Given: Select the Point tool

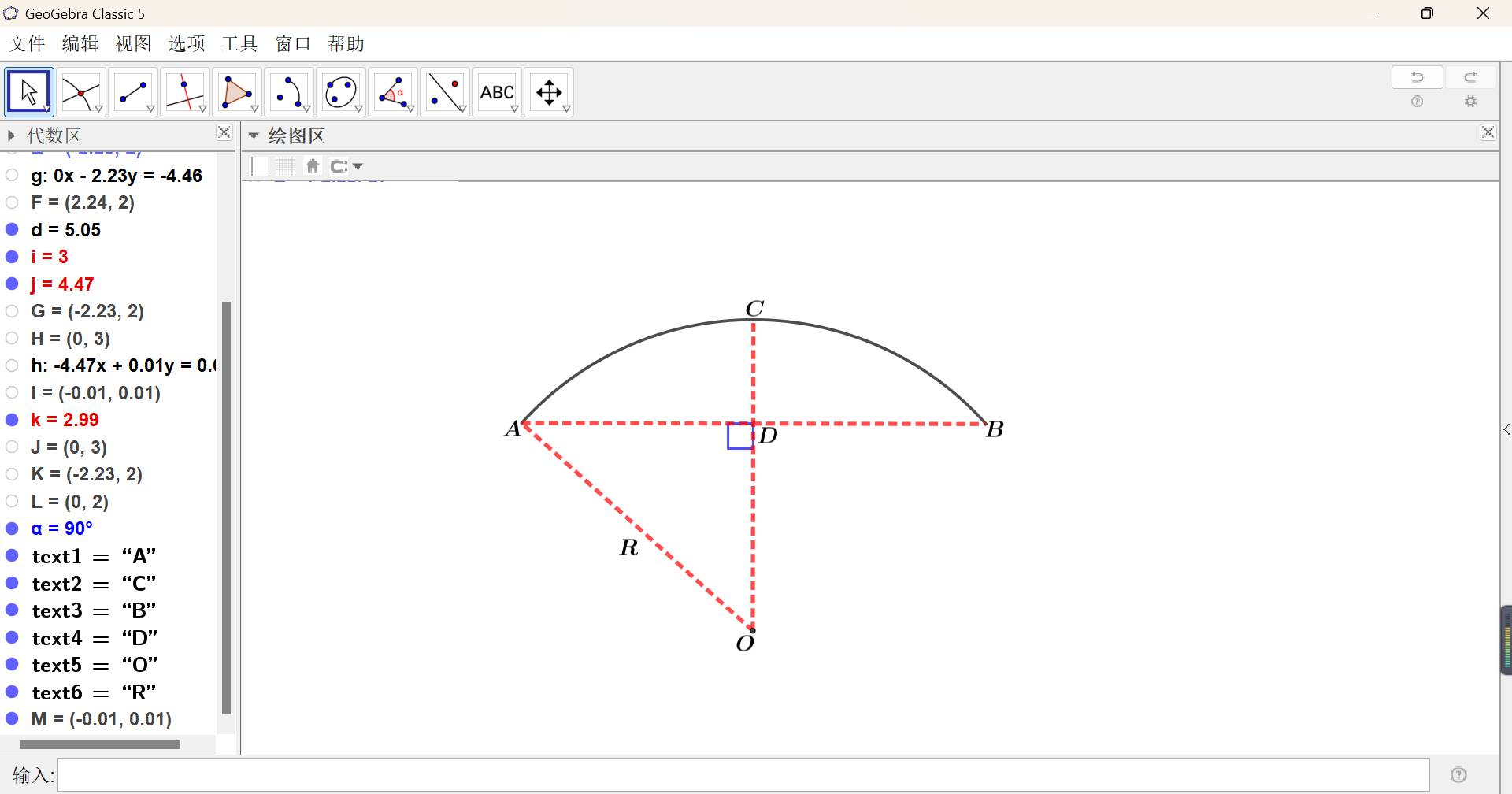Looking at the screenshot, I should pos(80,92).
